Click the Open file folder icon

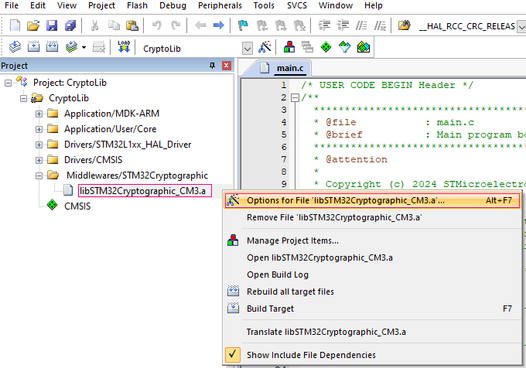click(x=33, y=25)
